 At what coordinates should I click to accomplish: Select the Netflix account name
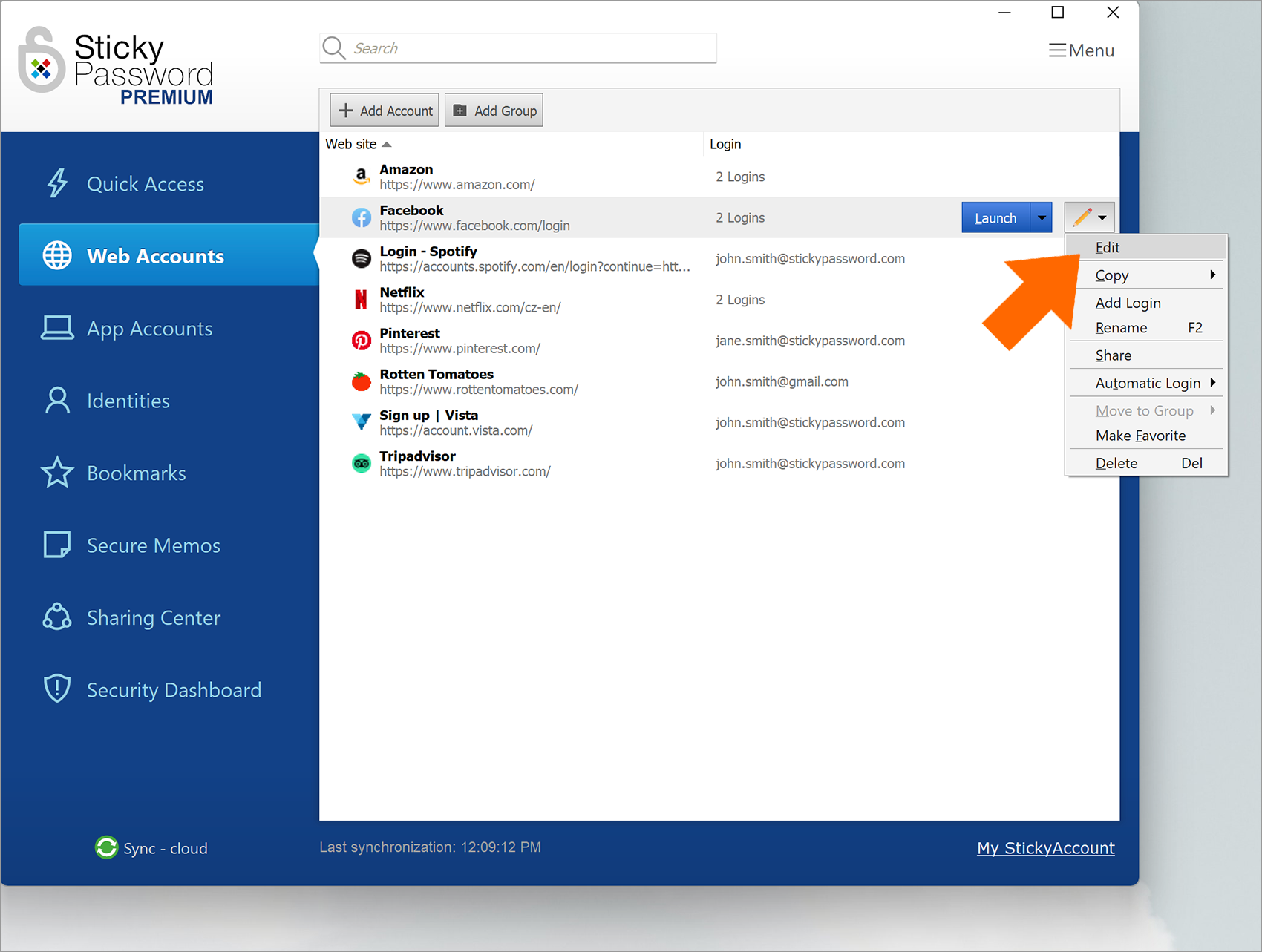pos(402,292)
